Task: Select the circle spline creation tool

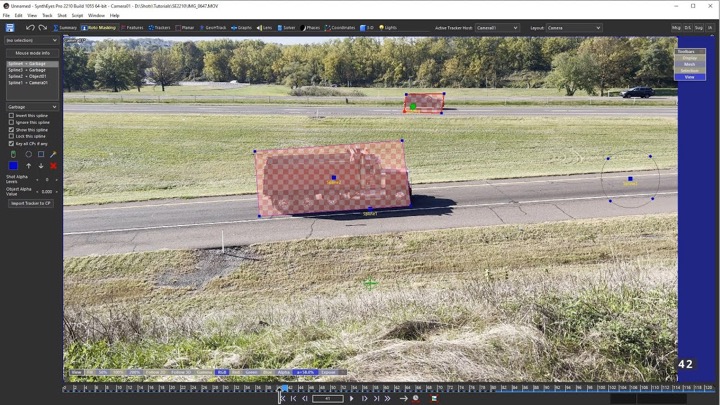Action: point(28,154)
